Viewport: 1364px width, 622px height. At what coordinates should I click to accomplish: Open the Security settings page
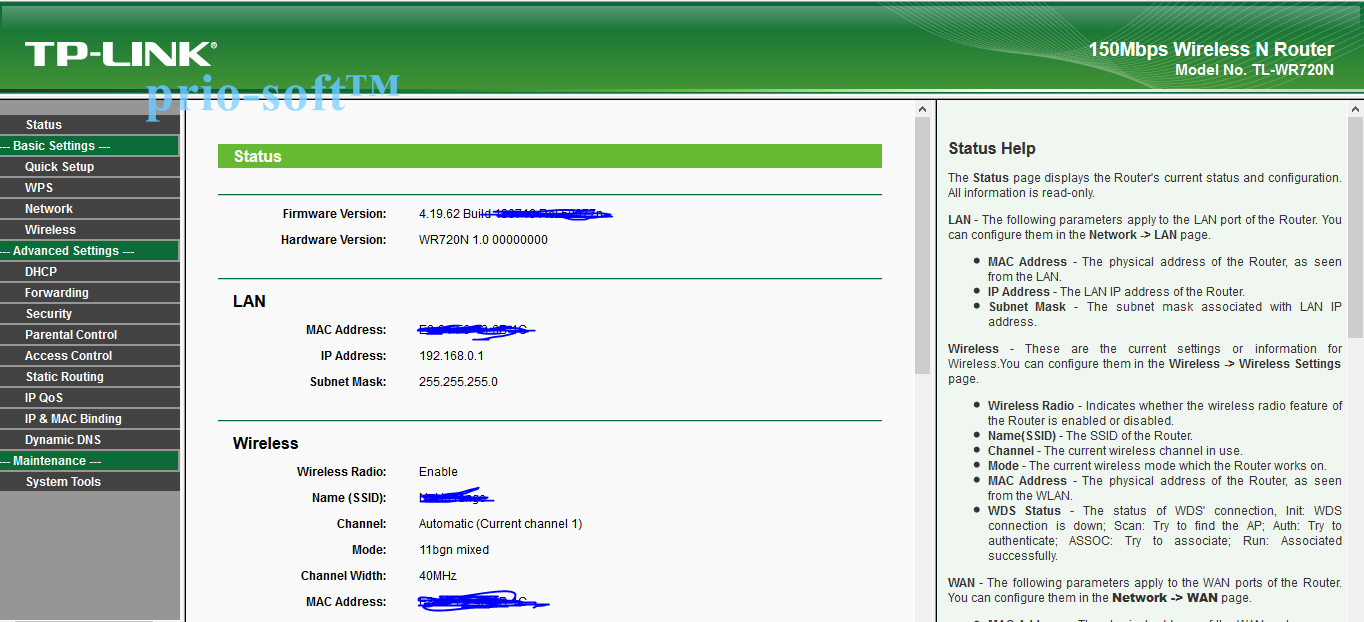point(49,313)
